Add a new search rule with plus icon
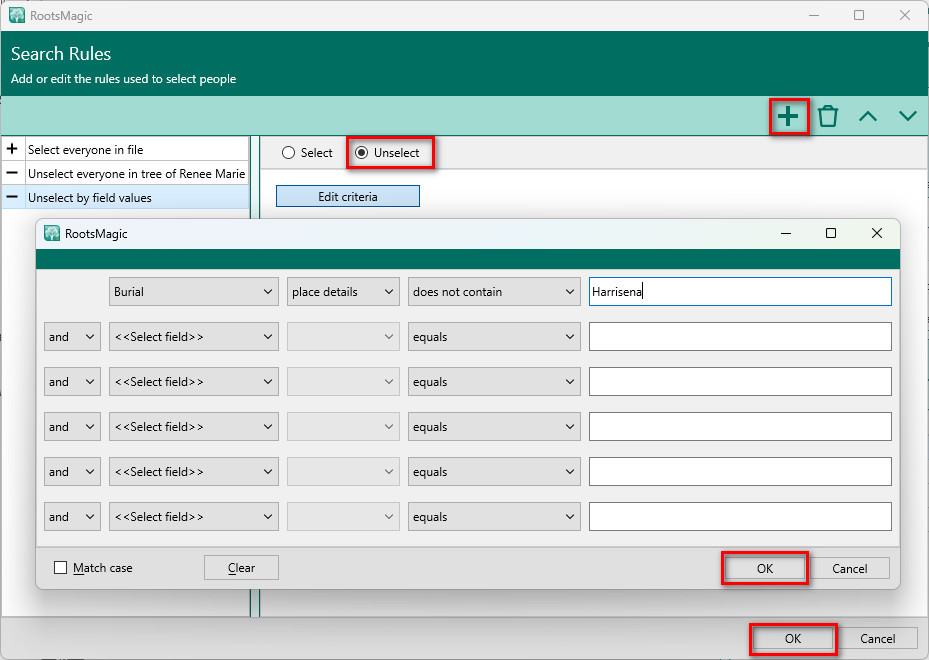Viewport: 929px width, 660px height. tap(788, 116)
